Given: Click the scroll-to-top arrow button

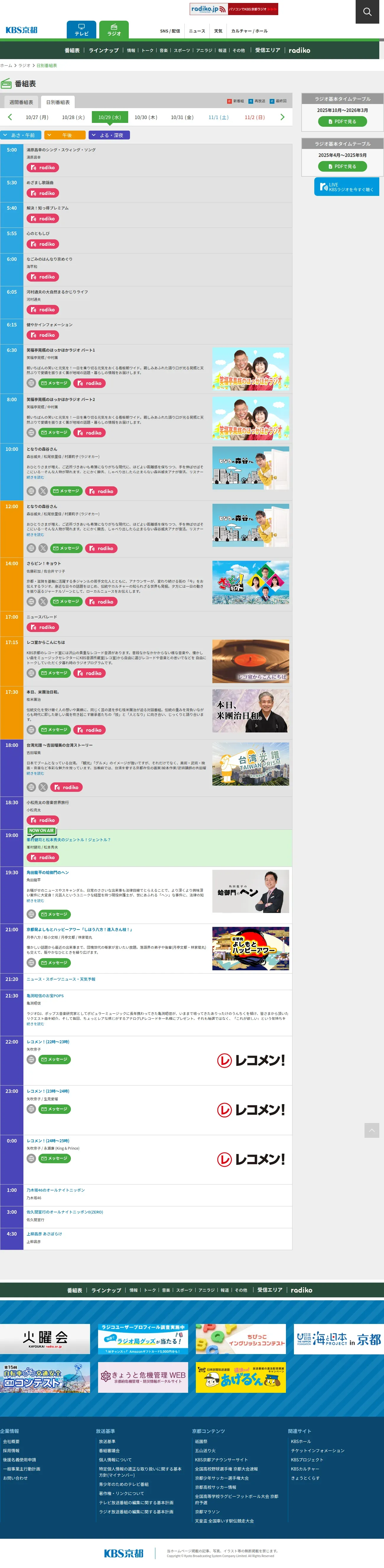Looking at the screenshot, I should 372,1130.
